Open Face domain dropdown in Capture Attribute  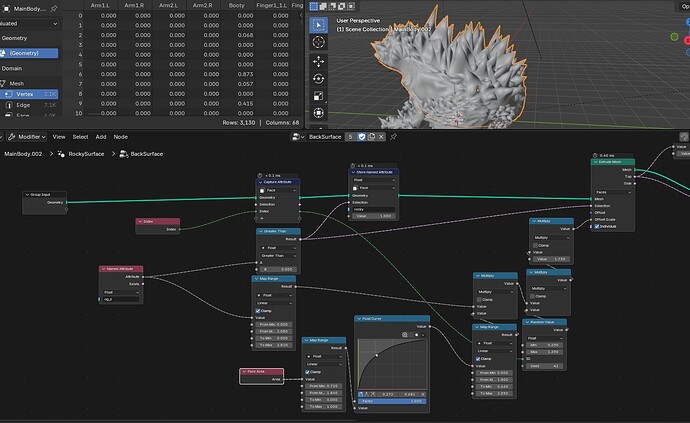pos(278,191)
